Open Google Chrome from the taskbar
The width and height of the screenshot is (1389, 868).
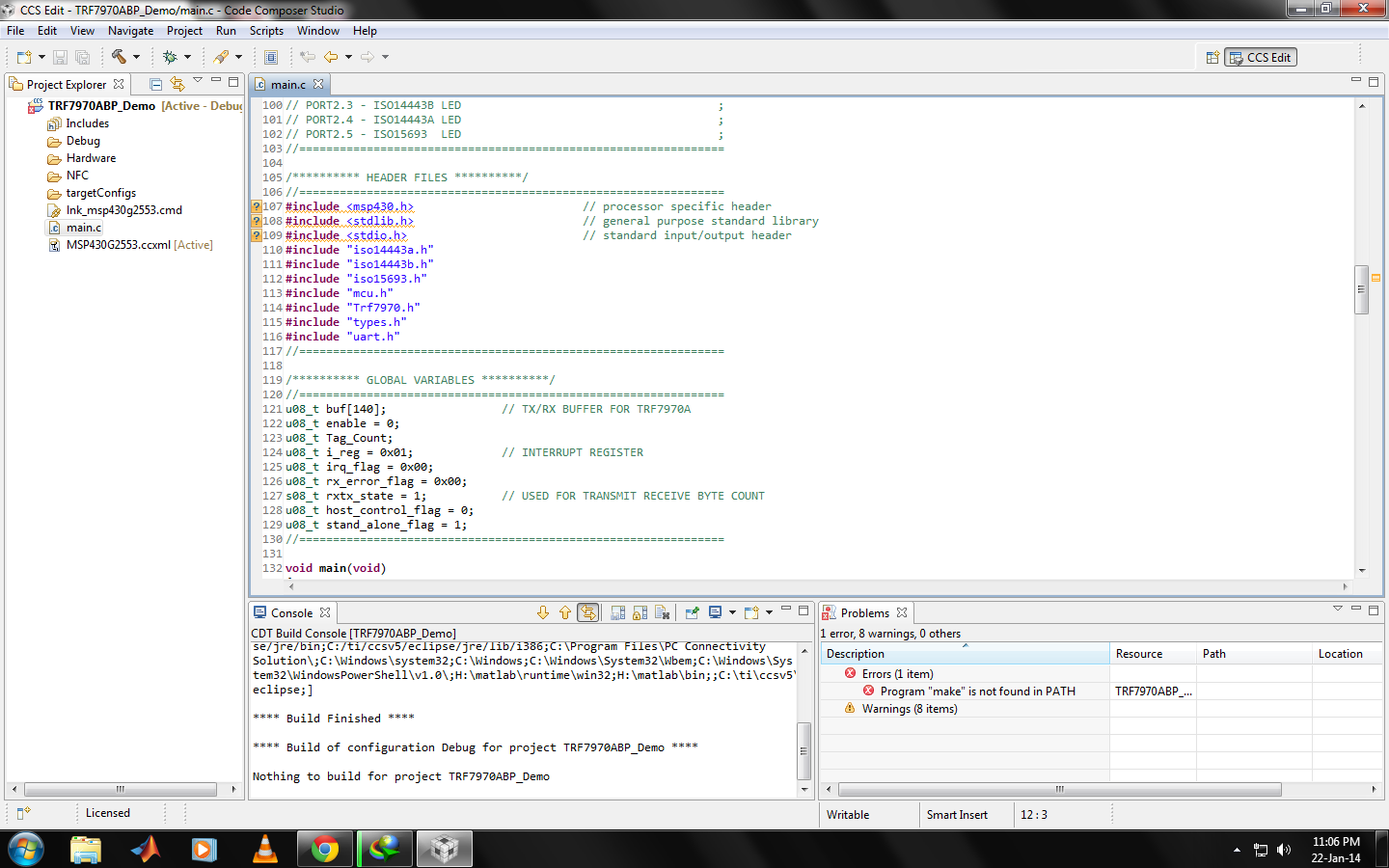click(325, 849)
